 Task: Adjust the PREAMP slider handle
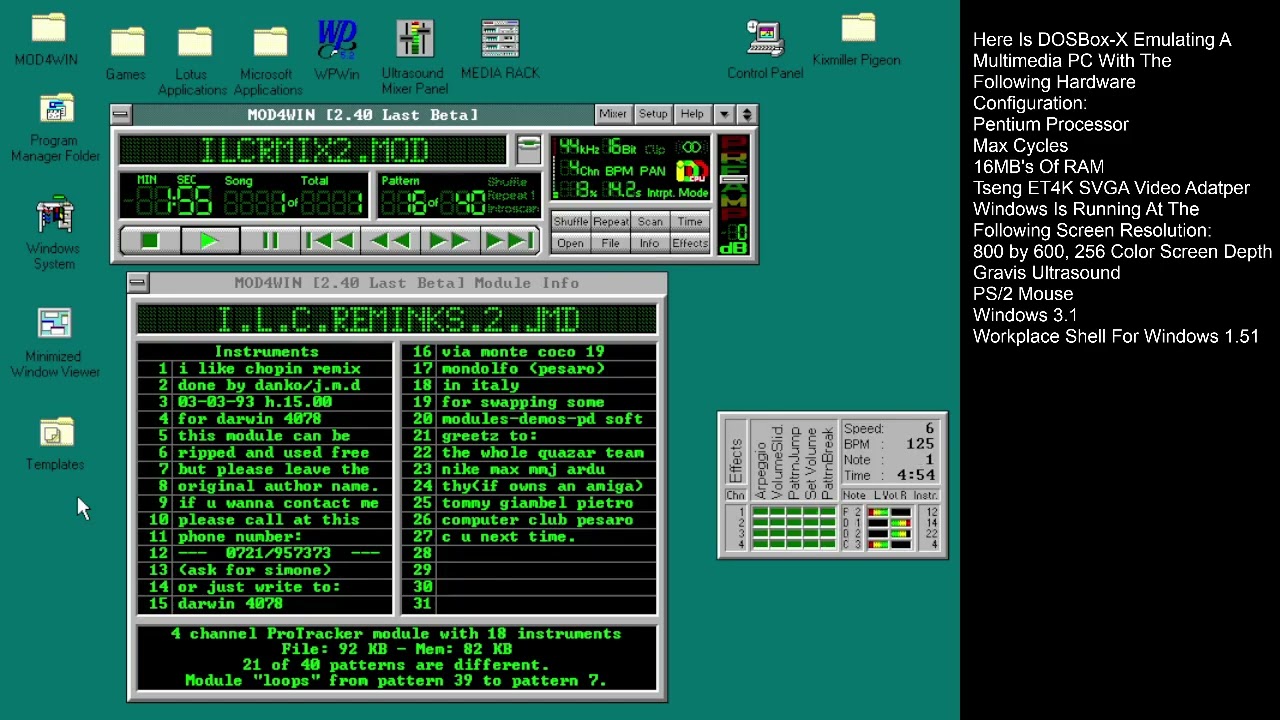(733, 179)
